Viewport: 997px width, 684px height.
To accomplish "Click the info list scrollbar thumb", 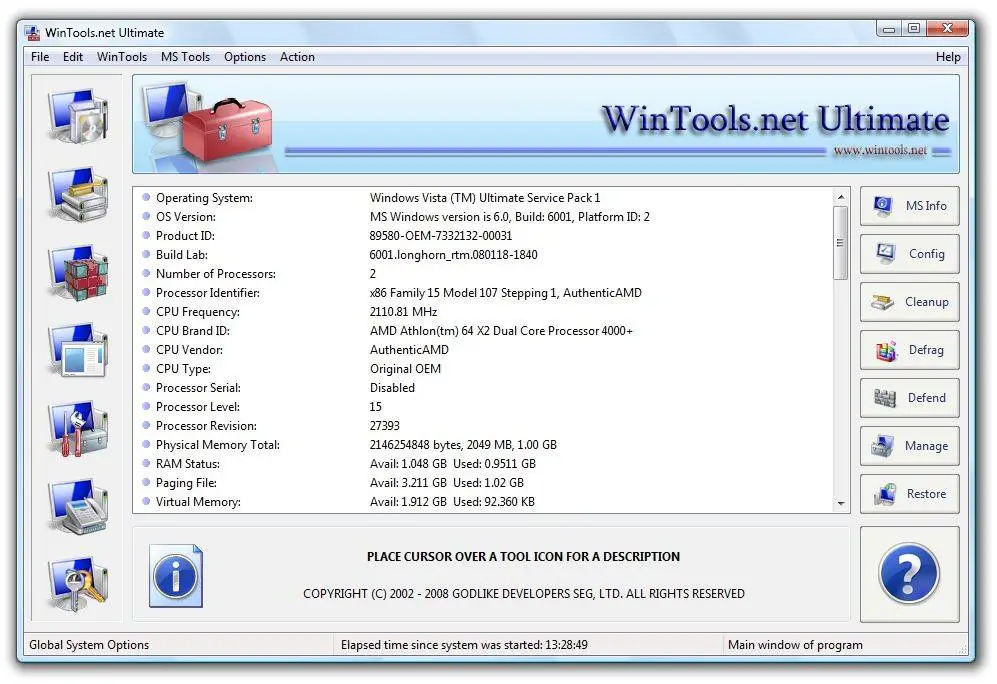I will point(841,243).
